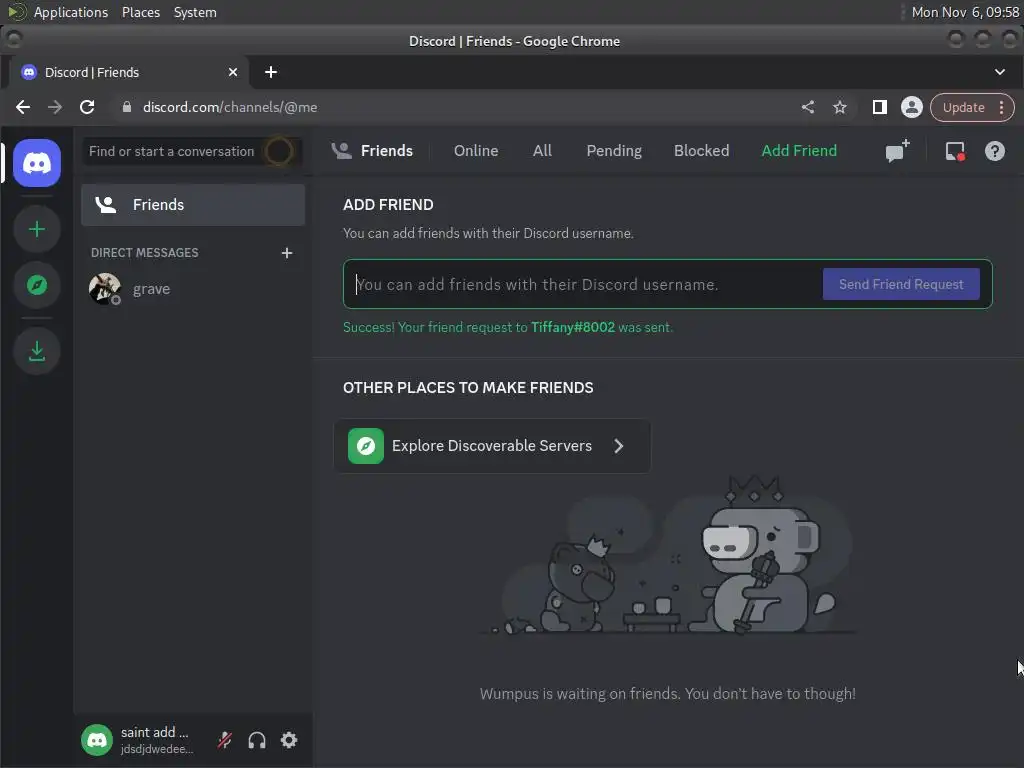Image resolution: width=1024 pixels, height=768 pixels.
Task: Click Tiffany#8002 in success message
Action: [573, 327]
